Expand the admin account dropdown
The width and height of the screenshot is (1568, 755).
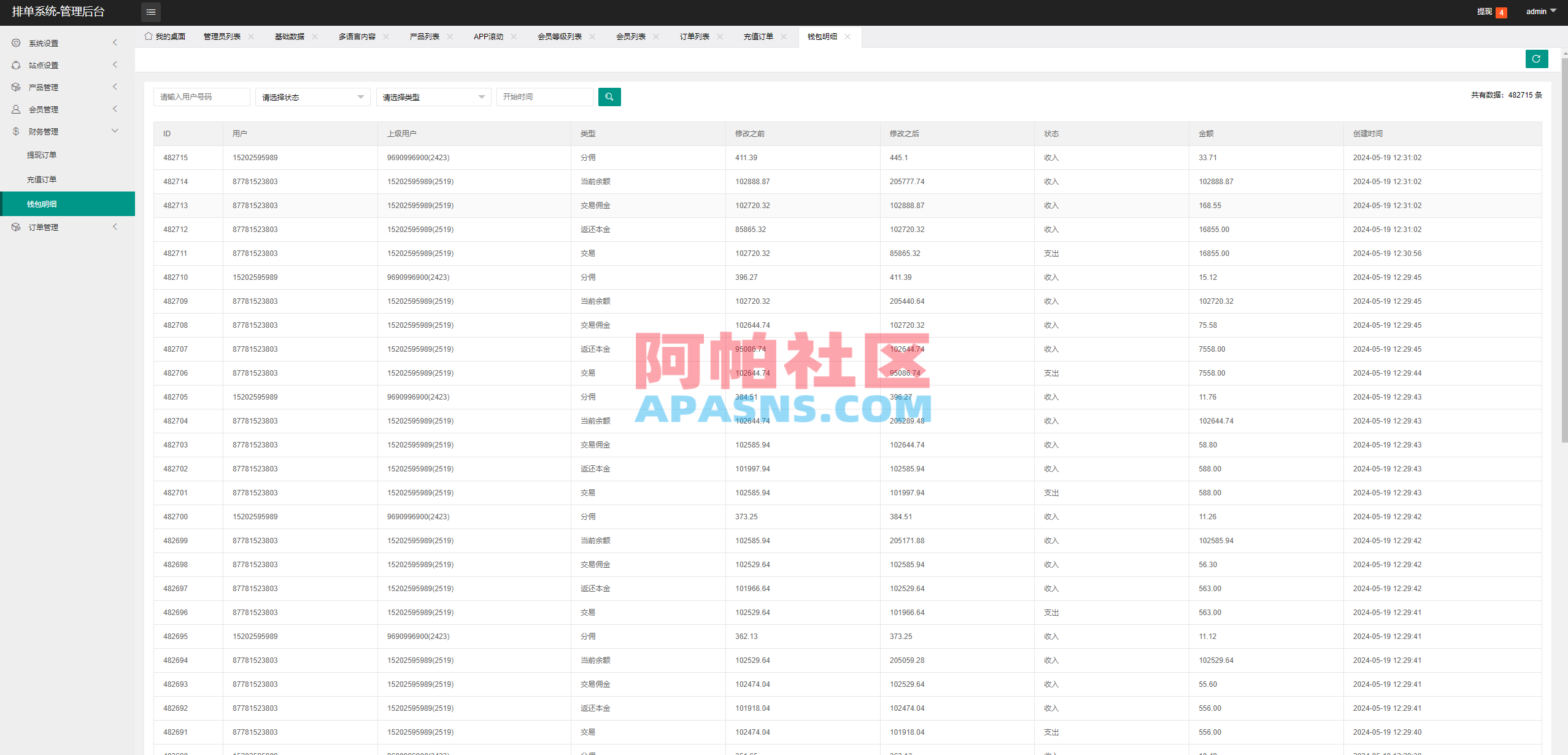tap(1540, 11)
